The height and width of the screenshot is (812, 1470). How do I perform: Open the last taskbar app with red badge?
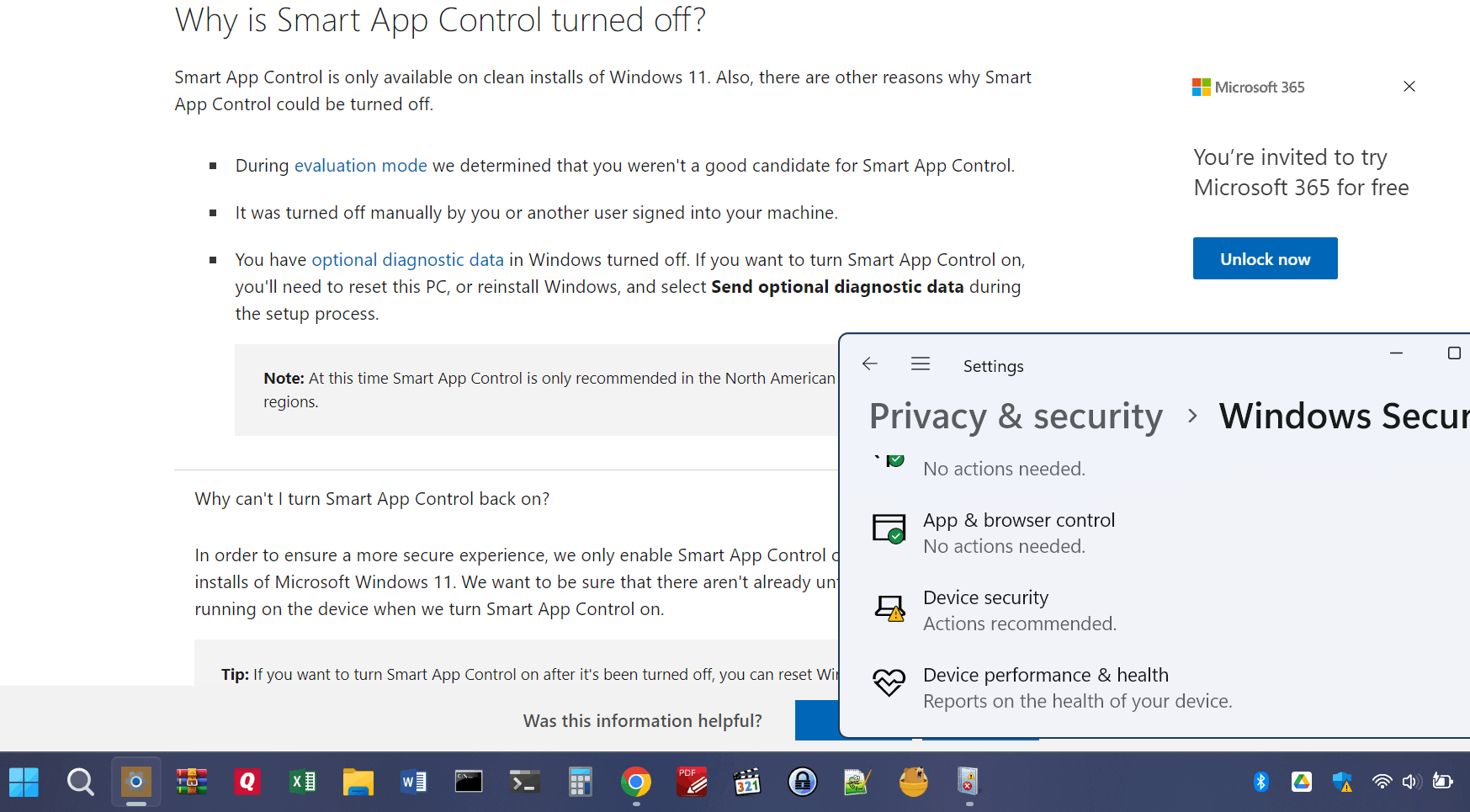point(969,782)
